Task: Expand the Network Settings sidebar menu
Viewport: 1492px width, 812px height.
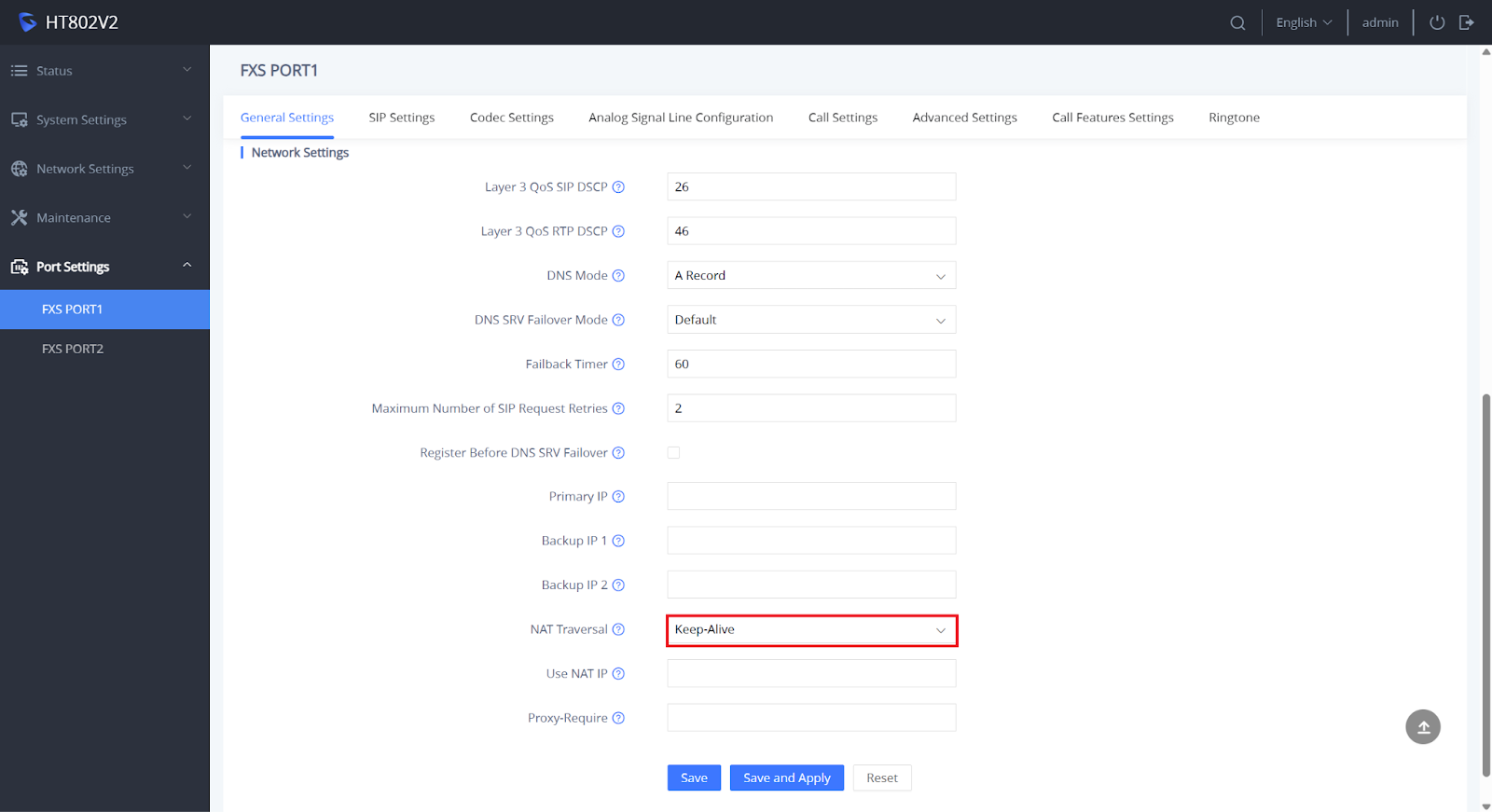Action: (104, 169)
